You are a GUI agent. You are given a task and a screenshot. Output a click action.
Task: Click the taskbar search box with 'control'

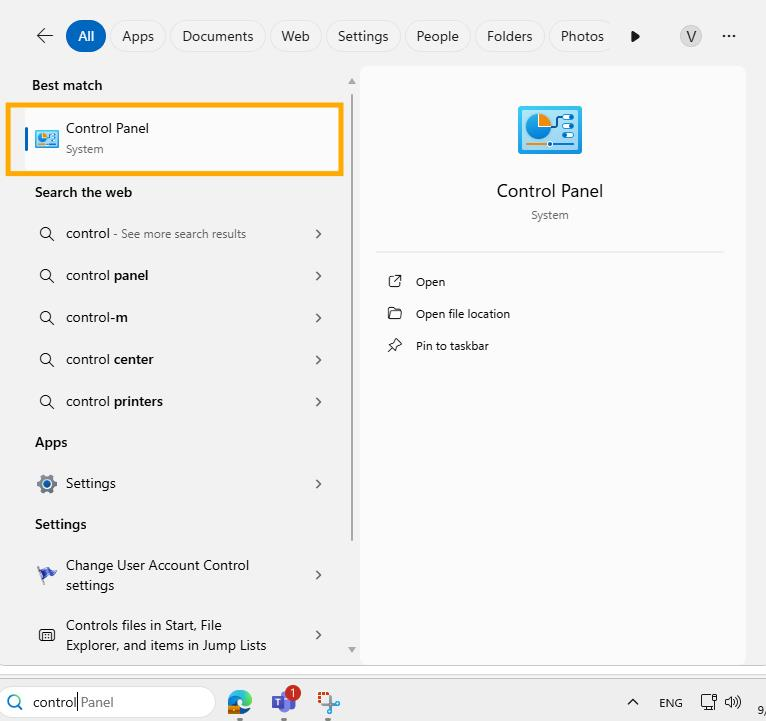(x=107, y=702)
